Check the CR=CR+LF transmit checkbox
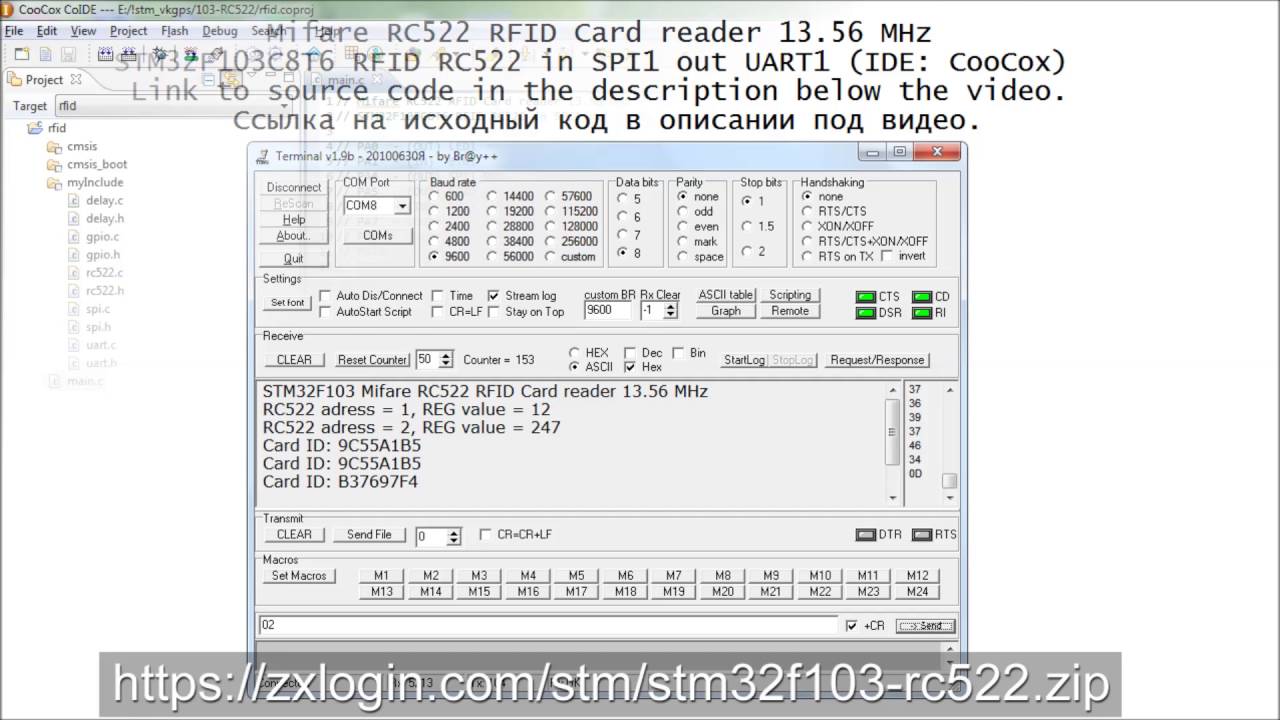The width and height of the screenshot is (1280, 720). (486, 535)
